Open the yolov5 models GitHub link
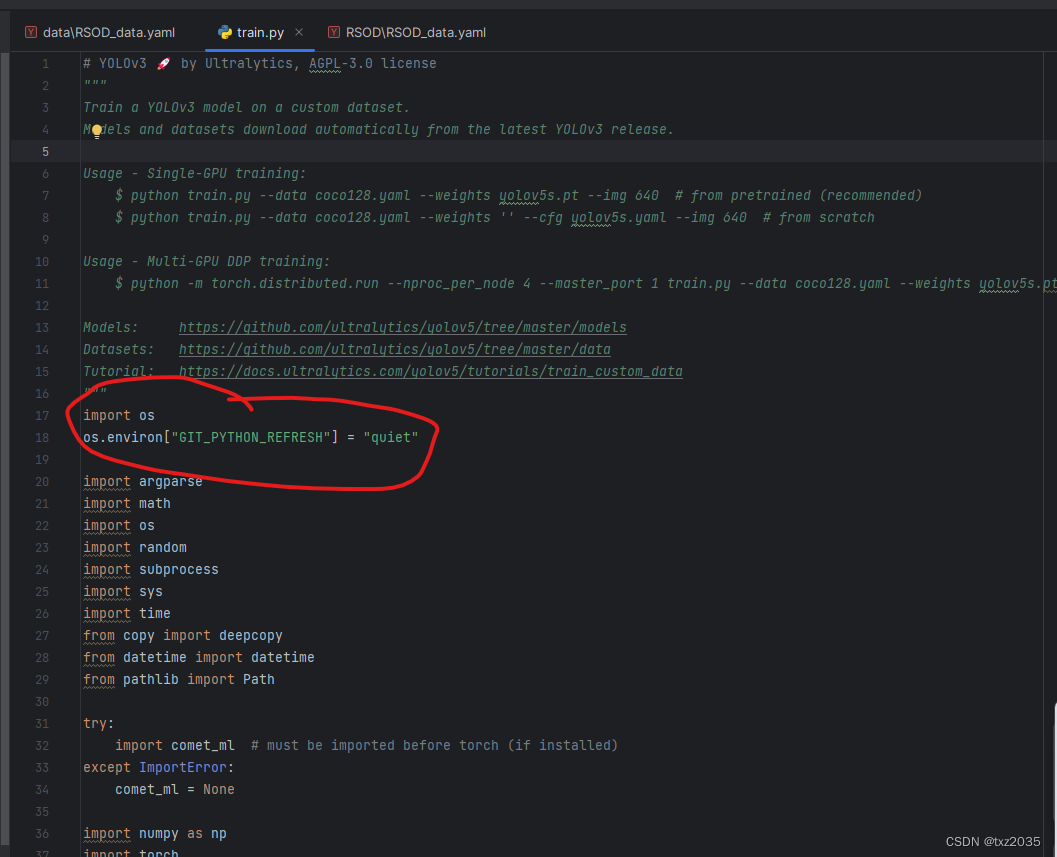 click(x=402, y=327)
